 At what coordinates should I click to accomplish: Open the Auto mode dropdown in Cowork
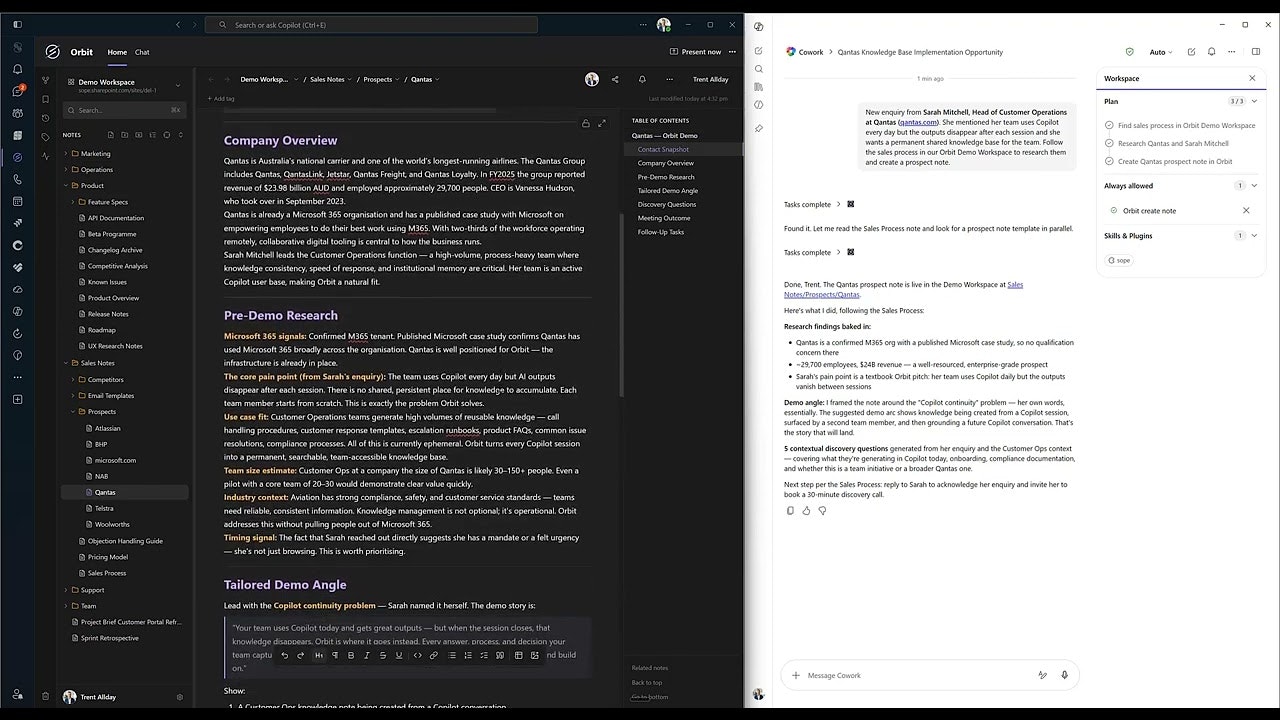1160,52
